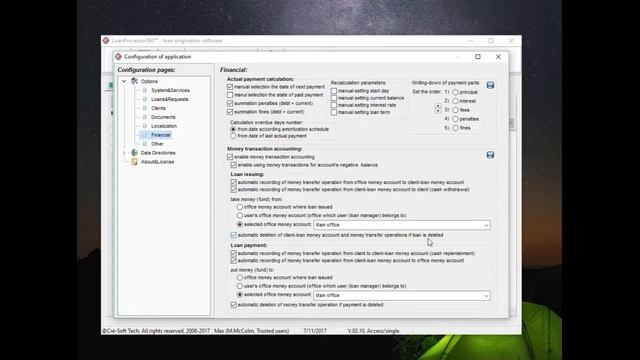Enable manual setting loan term

pyautogui.click(x=334, y=112)
